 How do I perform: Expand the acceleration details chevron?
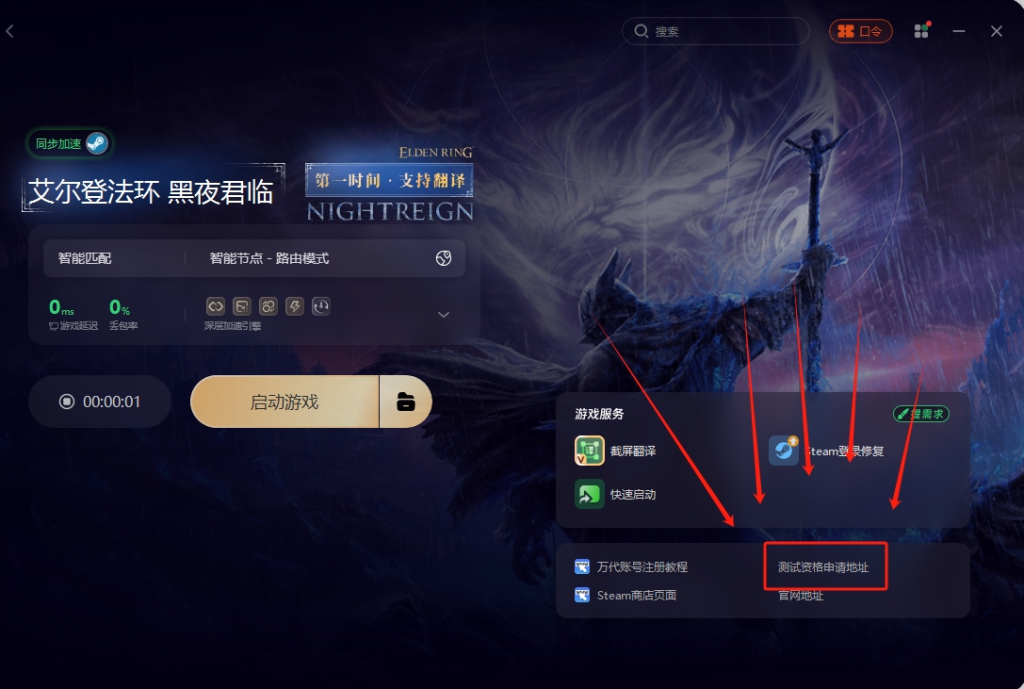coord(443,315)
